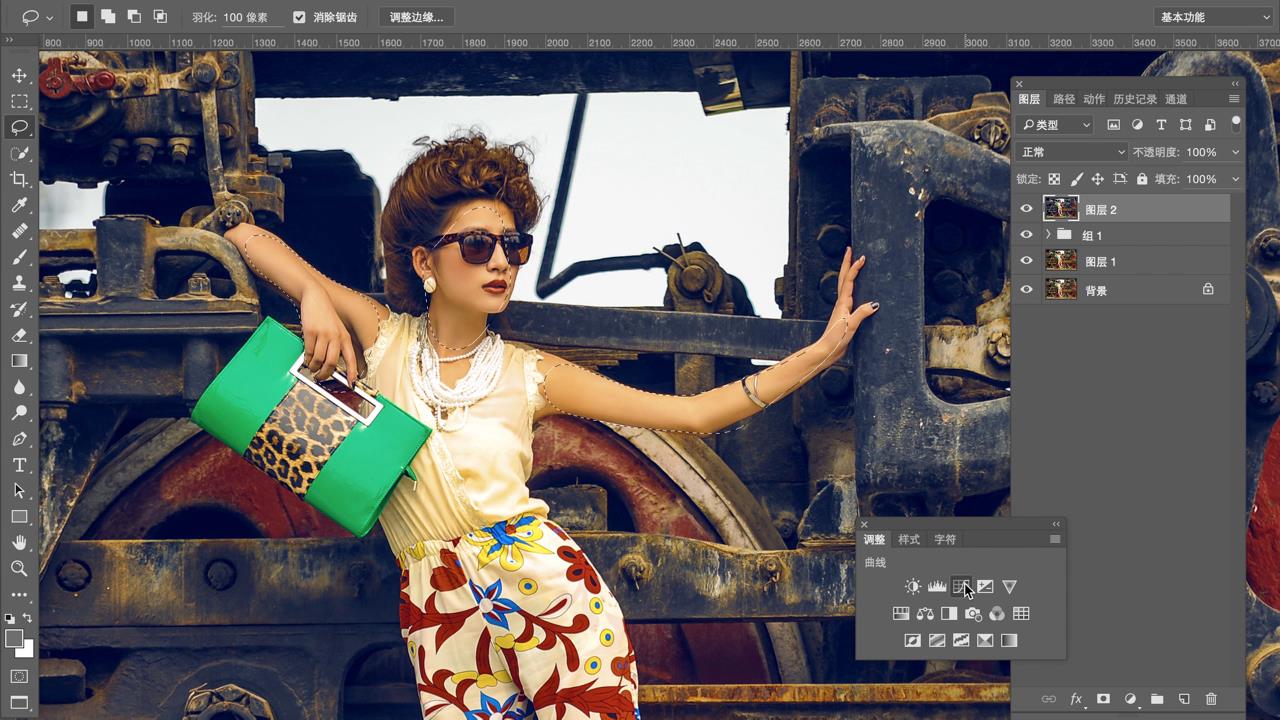This screenshot has width=1280, height=720.
Task: Select the Crop tool
Action: [x=19, y=179]
